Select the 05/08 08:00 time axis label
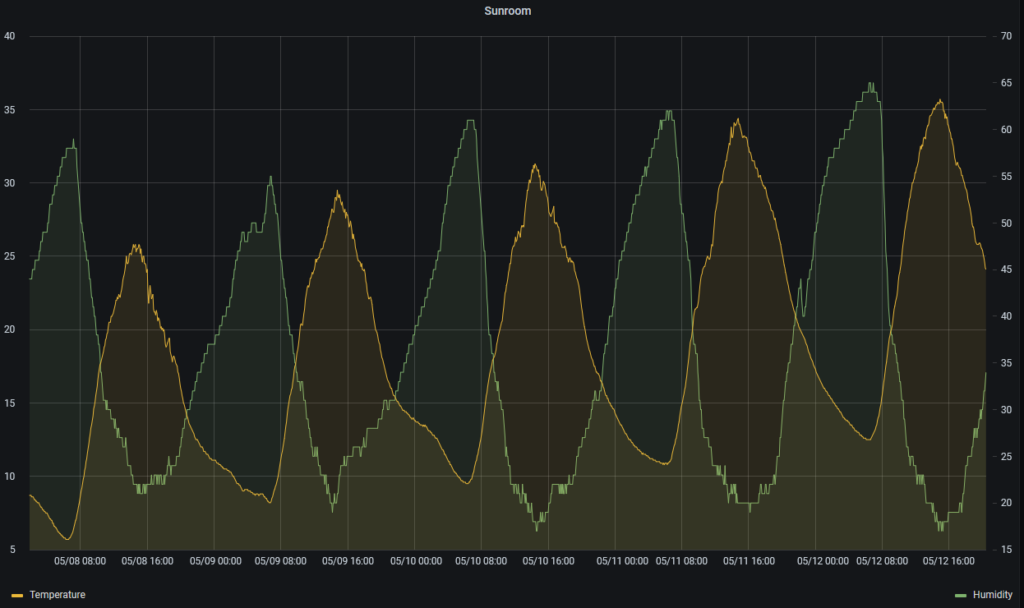Screen dimensions: 1024x608 coord(81,562)
